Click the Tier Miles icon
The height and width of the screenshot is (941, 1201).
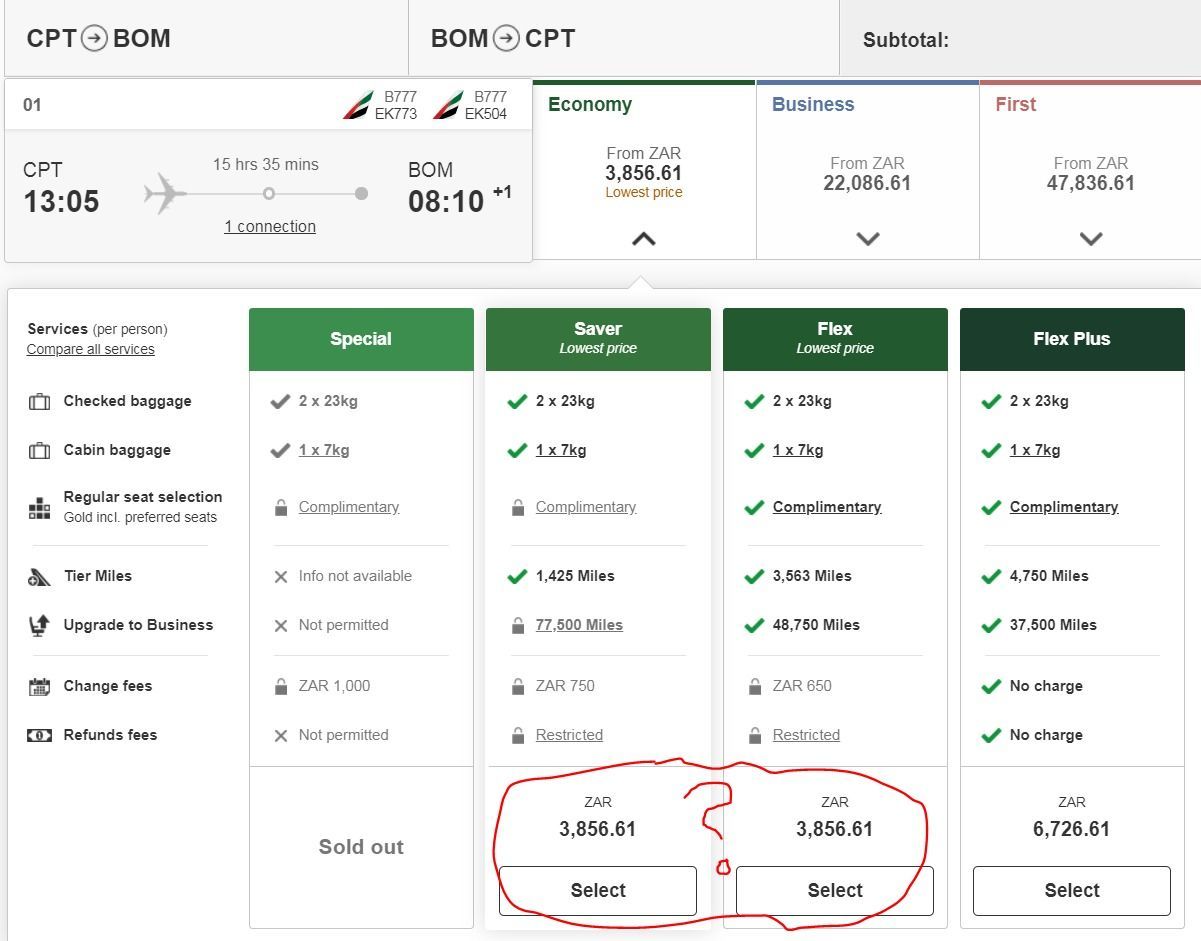[x=39, y=577]
